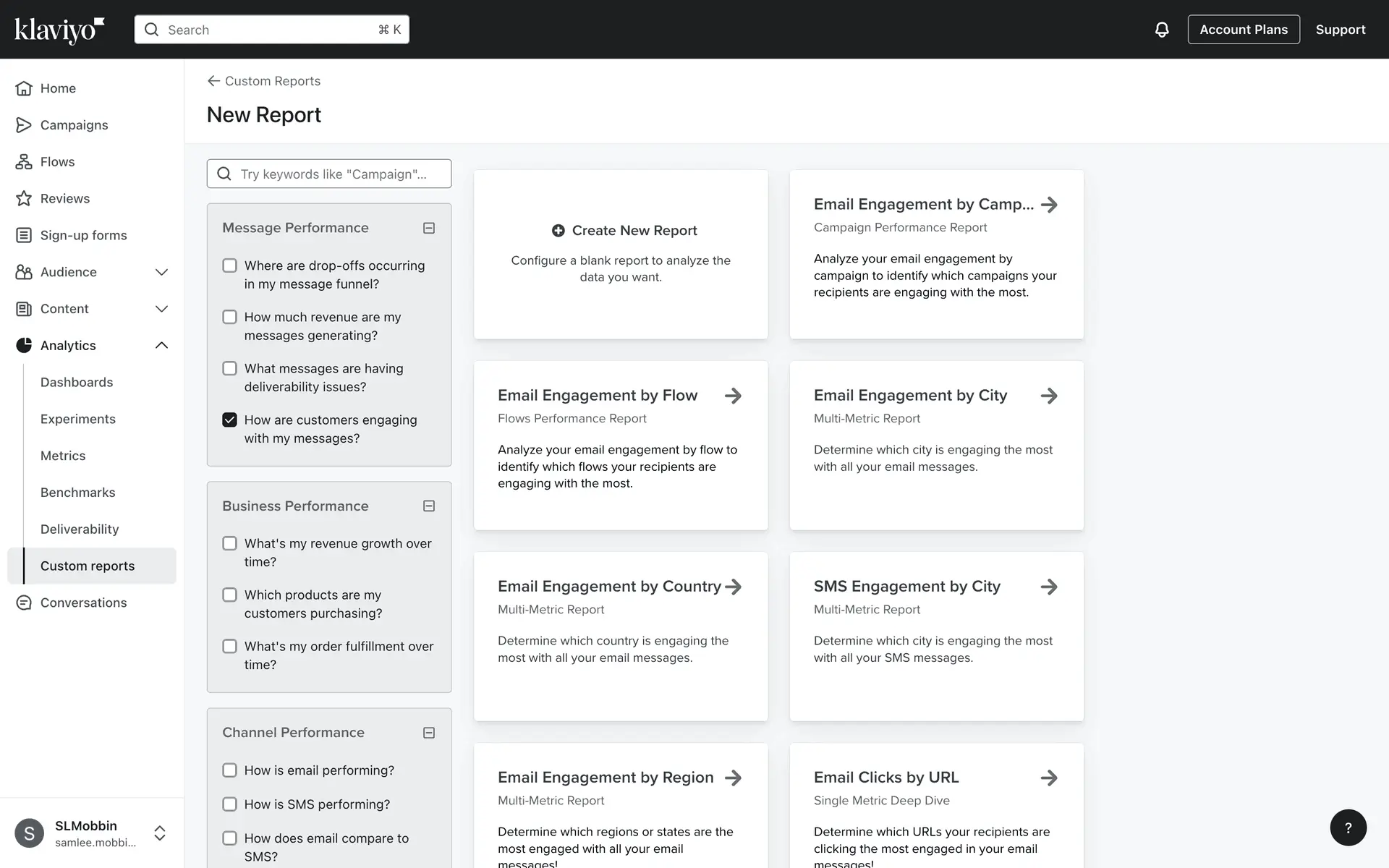The width and height of the screenshot is (1389, 868).
Task: Click the notification bell icon
Action: 1161,30
